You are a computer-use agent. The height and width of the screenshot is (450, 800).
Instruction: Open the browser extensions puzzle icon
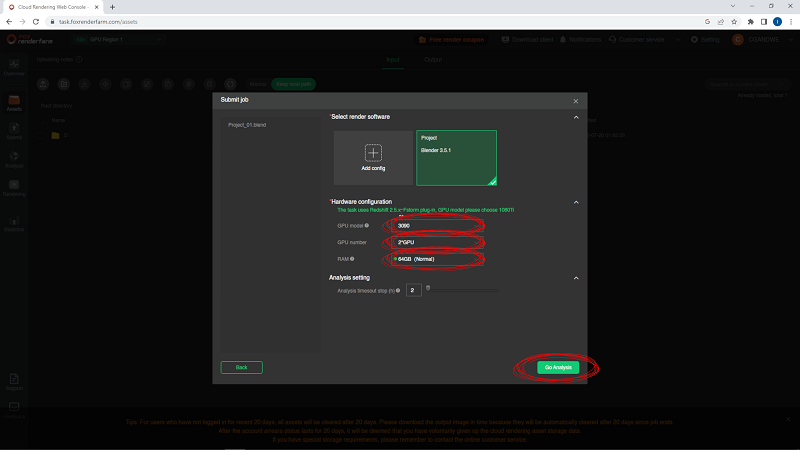[751, 21]
